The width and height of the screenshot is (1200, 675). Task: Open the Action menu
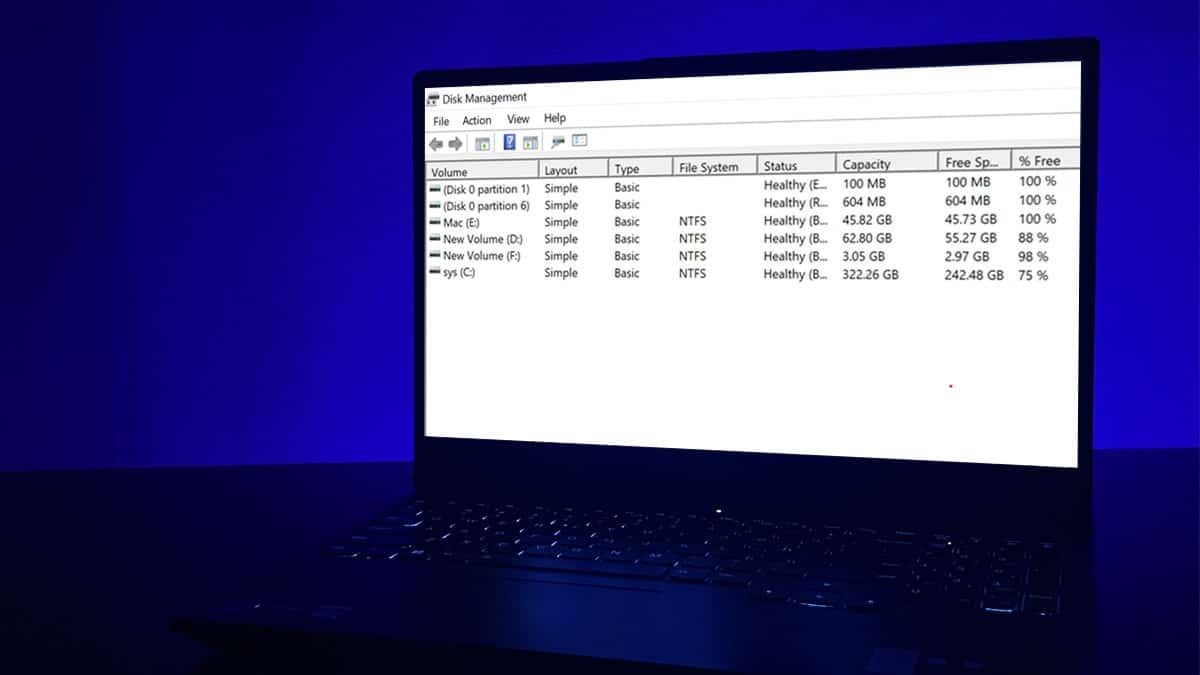click(x=476, y=119)
